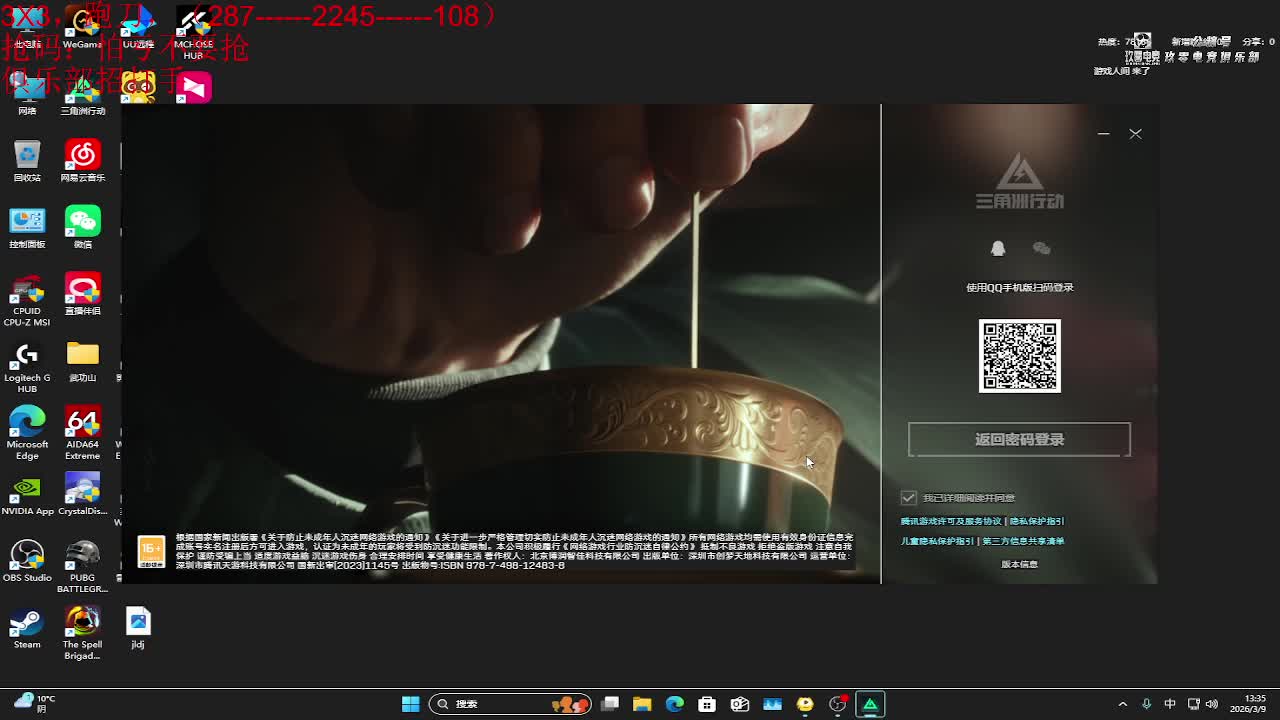Open the 儿童隐私保护指引 link

tap(937, 541)
